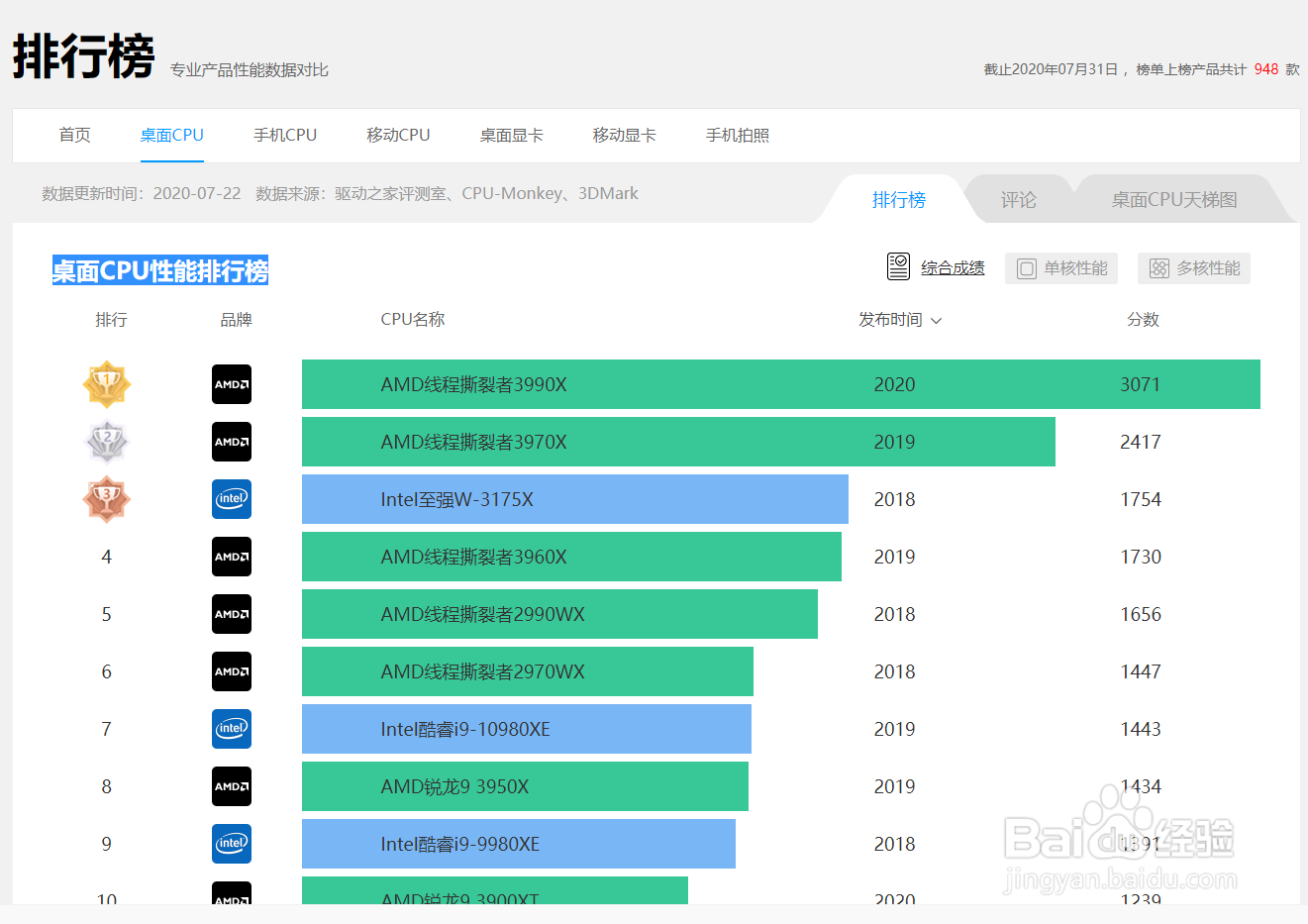The image size is (1308, 924).
Task: Click the AMD线程撕裂者2990WX bar
Action: pos(559,614)
